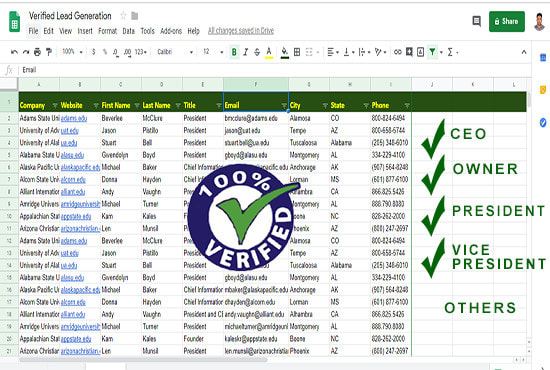This screenshot has width=550, height=370.
Task: Click the Insert link icon
Action: click(x=397, y=52)
